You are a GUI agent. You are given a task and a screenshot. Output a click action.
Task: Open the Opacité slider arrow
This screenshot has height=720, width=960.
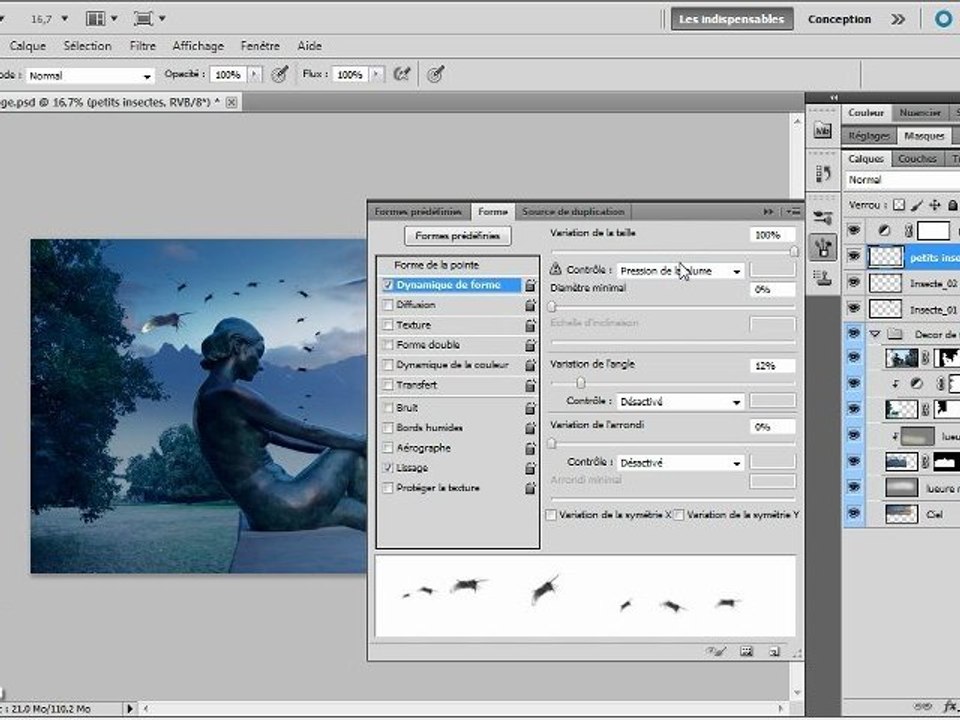pos(255,75)
